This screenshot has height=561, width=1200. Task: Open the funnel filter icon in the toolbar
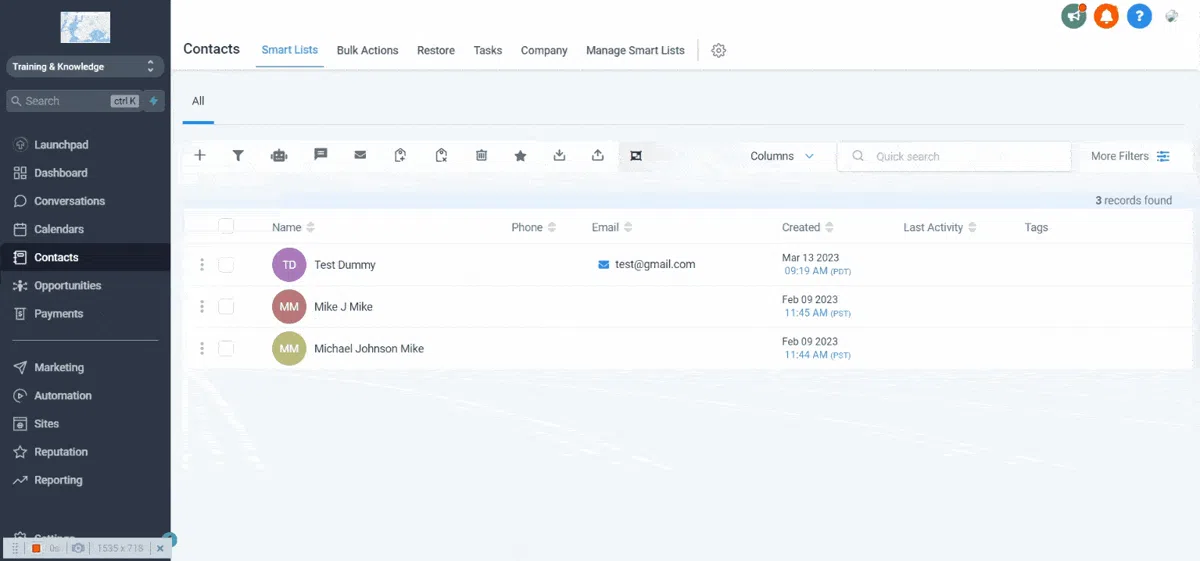click(238, 155)
